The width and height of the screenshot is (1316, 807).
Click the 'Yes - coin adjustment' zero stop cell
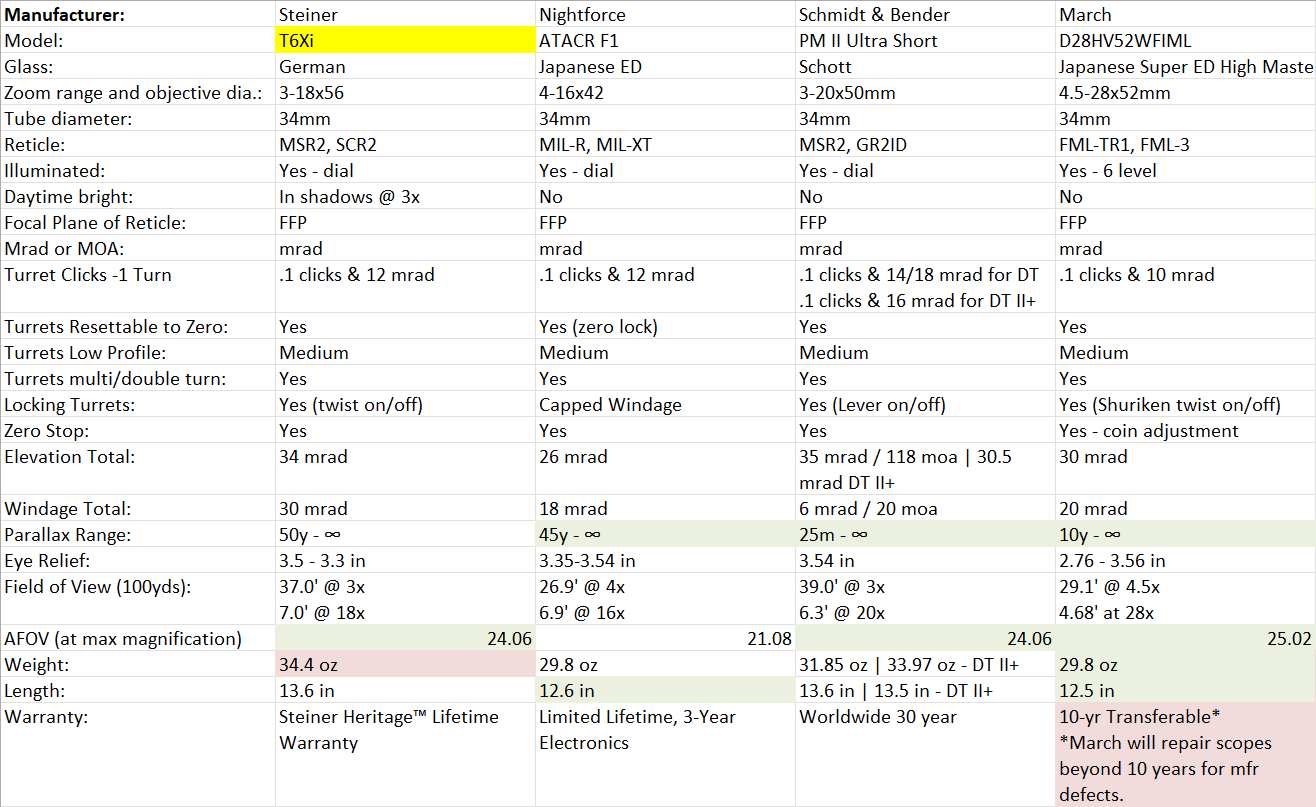(1186, 431)
